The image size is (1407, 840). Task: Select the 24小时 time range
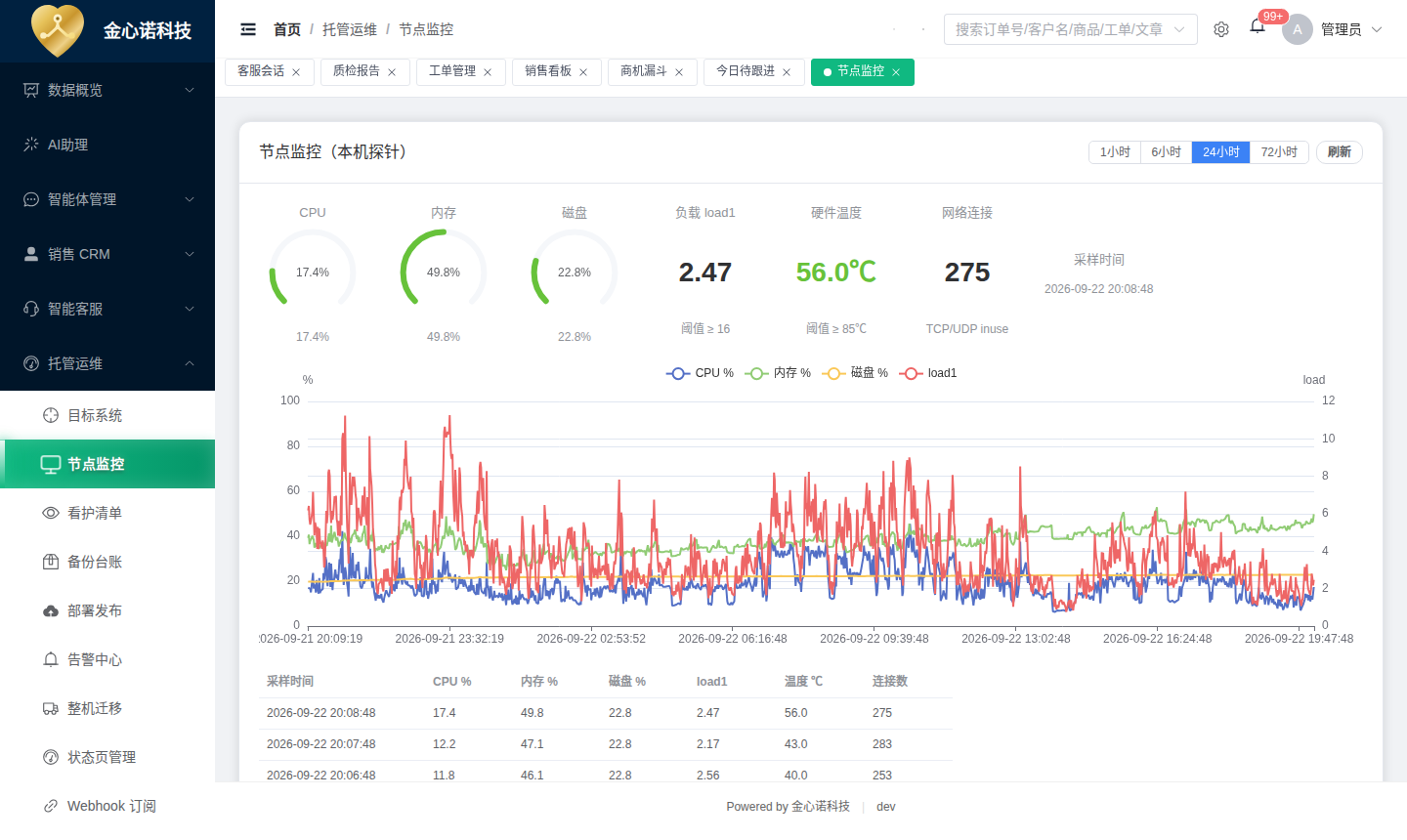1220,152
